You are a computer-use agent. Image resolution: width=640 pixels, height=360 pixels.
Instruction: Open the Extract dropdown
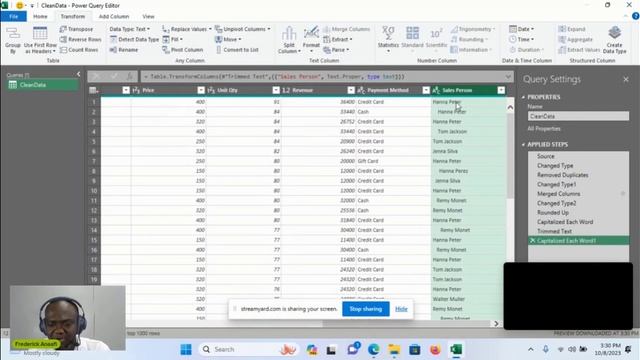point(338,39)
